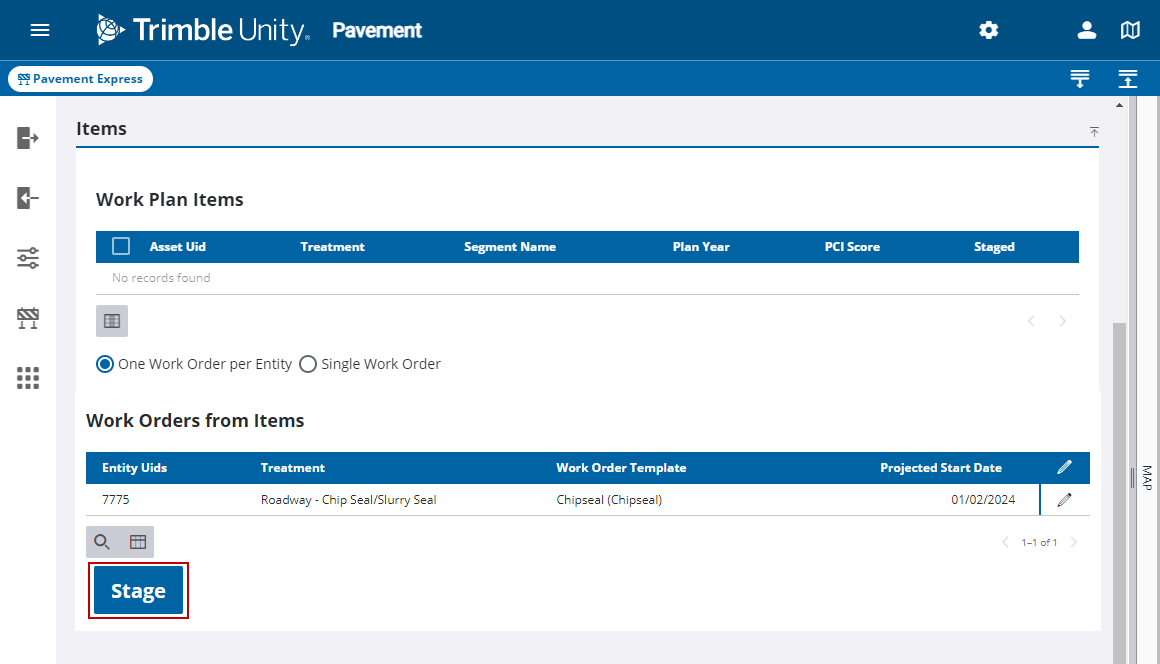Open the user profile icon

click(x=1087, y=30)
